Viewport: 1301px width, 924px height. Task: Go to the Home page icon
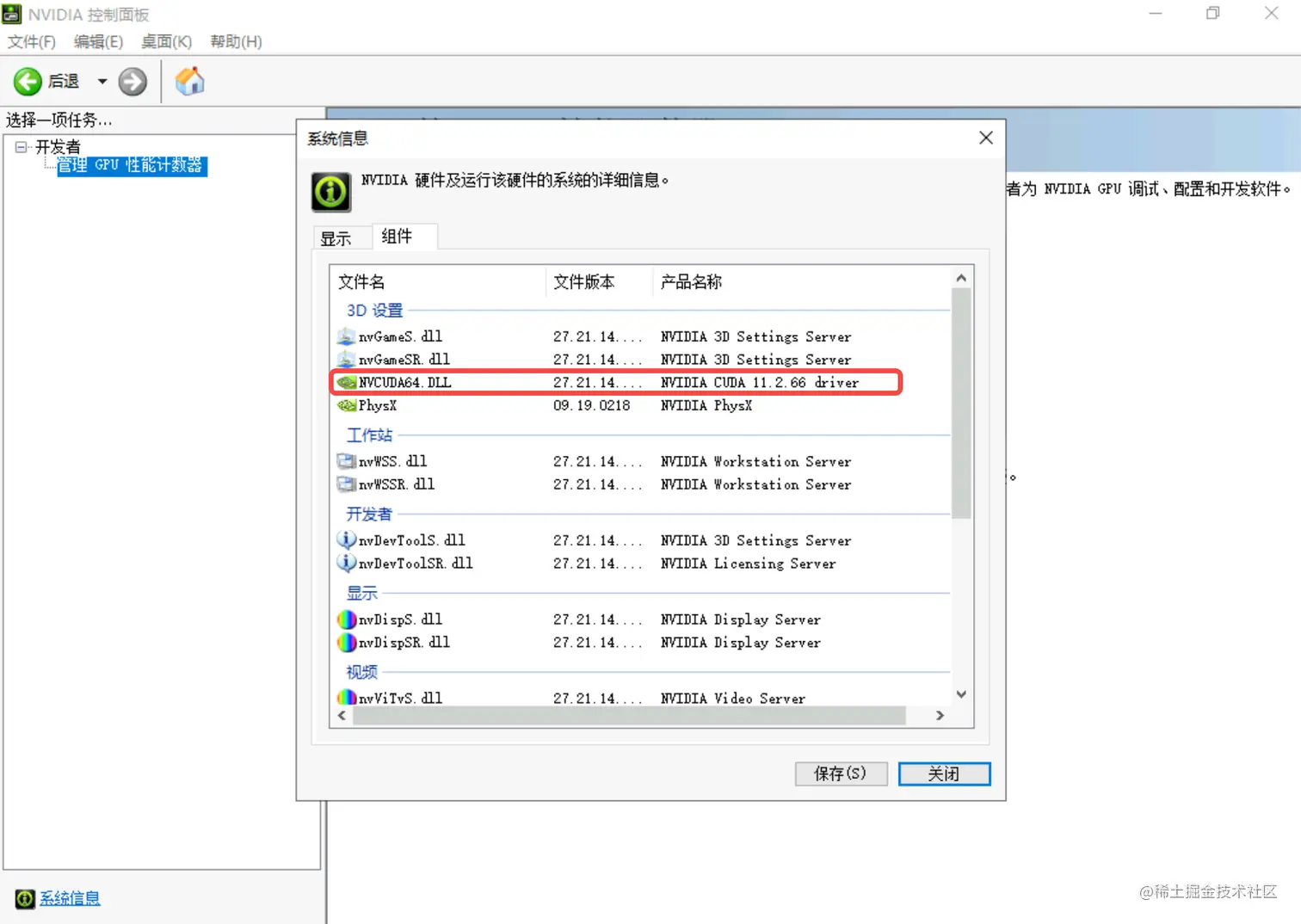coord(189,81)
